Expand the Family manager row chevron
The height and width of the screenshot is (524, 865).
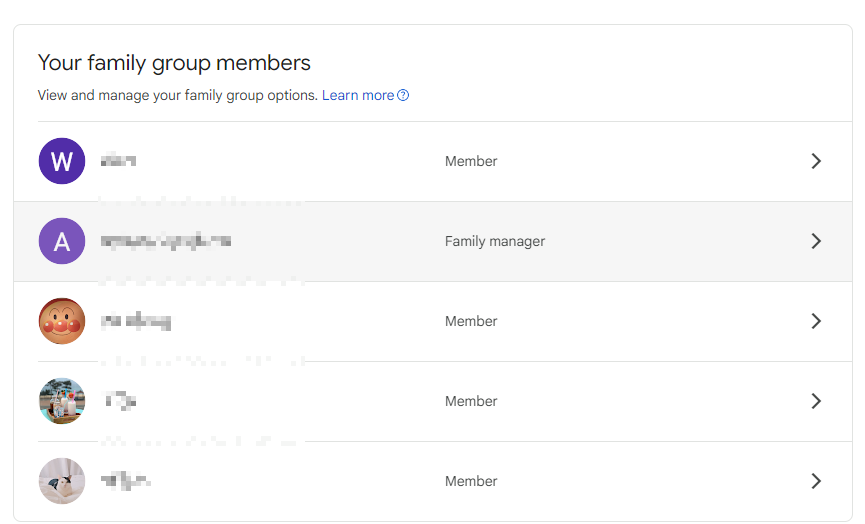pyautogui.click(x=816, y=241)
